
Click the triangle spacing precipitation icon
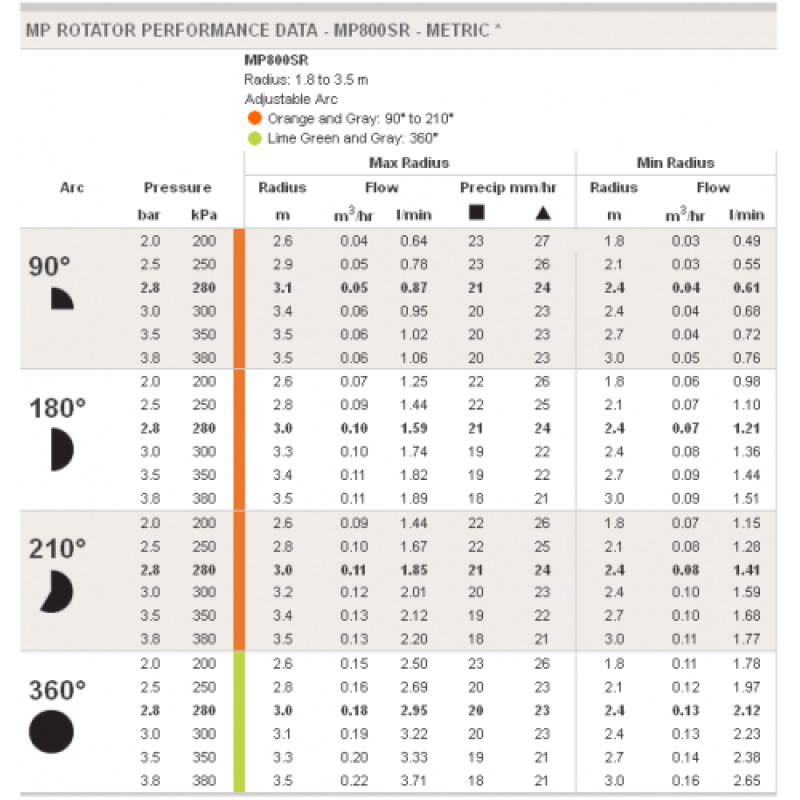coord(542,213)
